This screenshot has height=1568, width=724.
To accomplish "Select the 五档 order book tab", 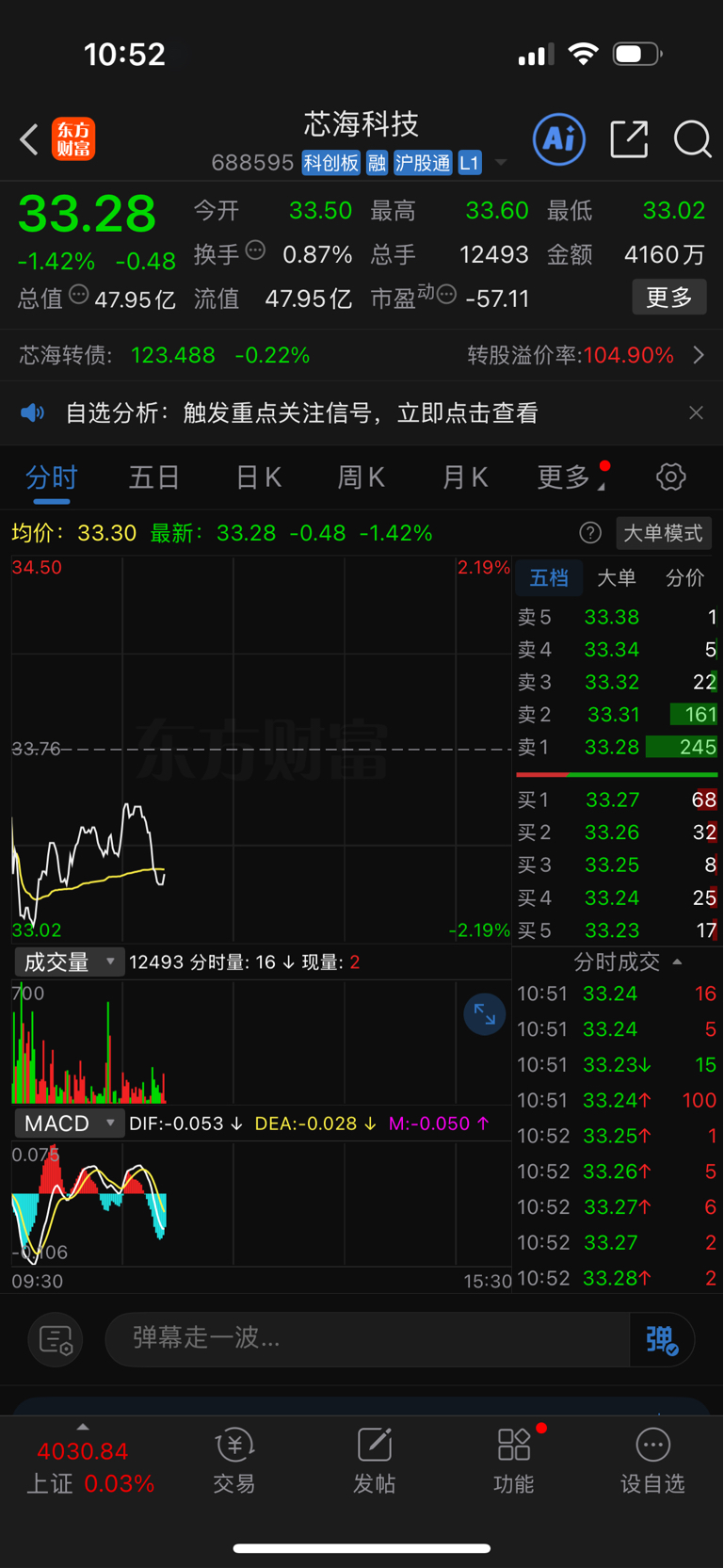I will click(x=549, y=577).
